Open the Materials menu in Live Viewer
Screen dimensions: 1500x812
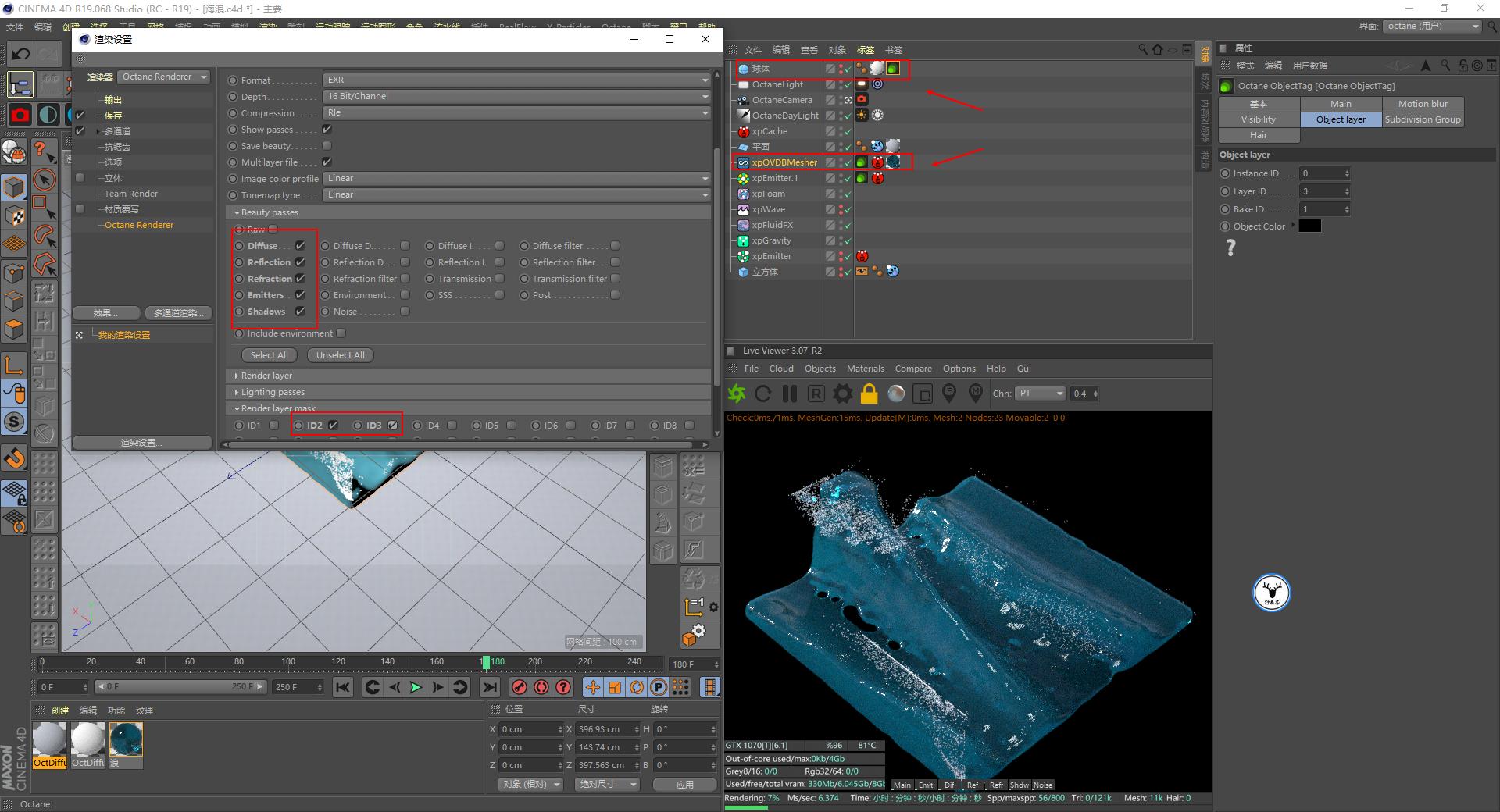tap(865, 369)
